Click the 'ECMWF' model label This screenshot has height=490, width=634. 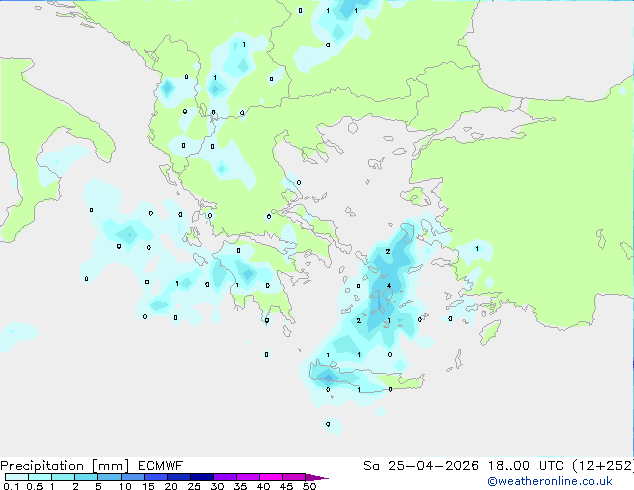click(161, 466)
